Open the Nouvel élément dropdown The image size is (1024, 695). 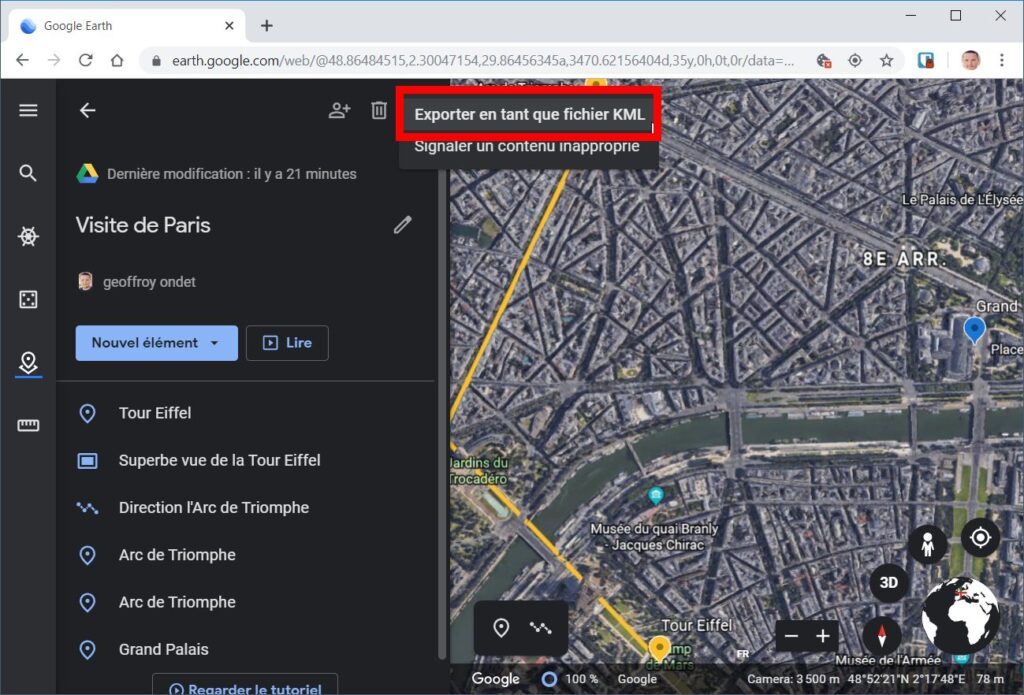pos(157,343)
